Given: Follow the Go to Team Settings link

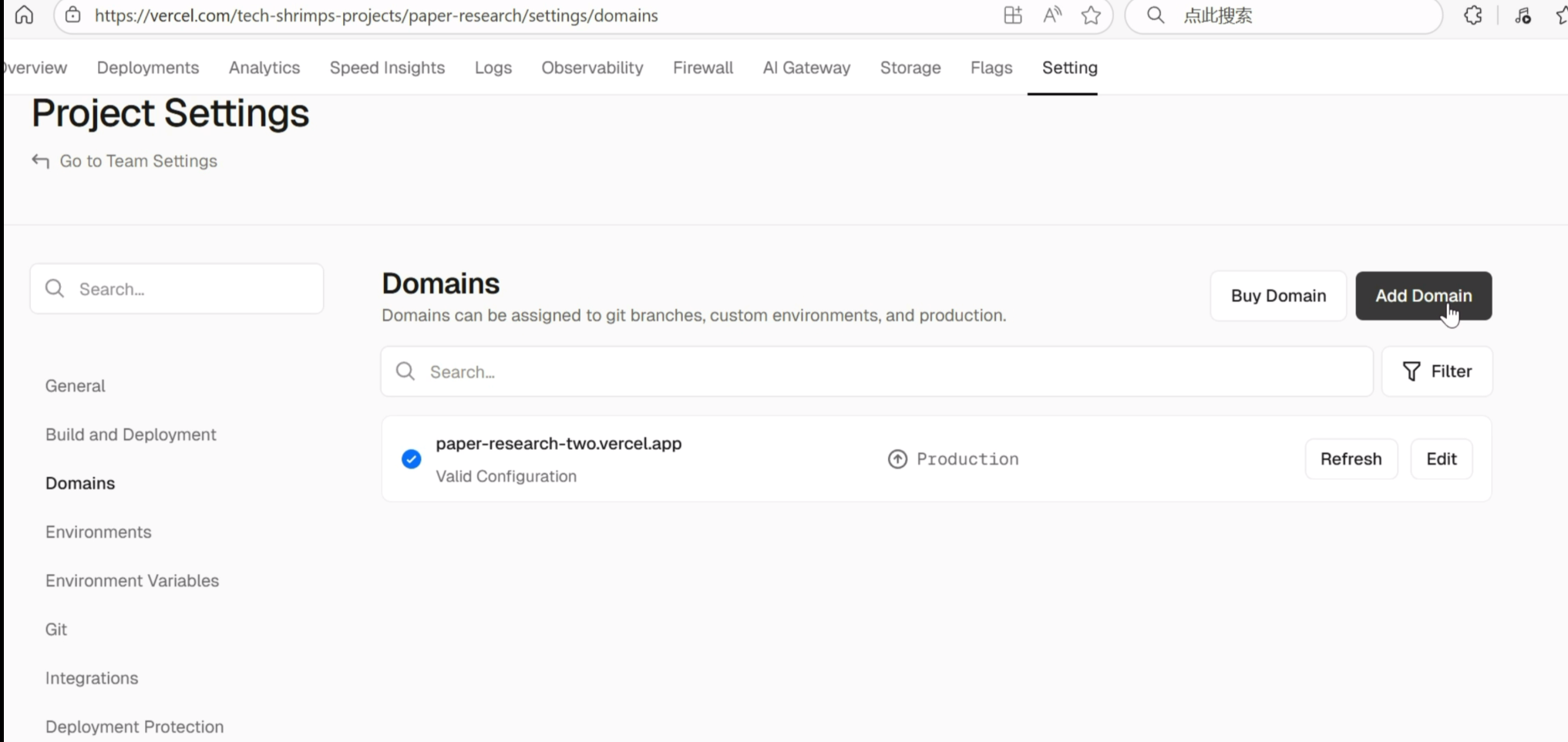Looking at the screenshot, I should point(138,161).
